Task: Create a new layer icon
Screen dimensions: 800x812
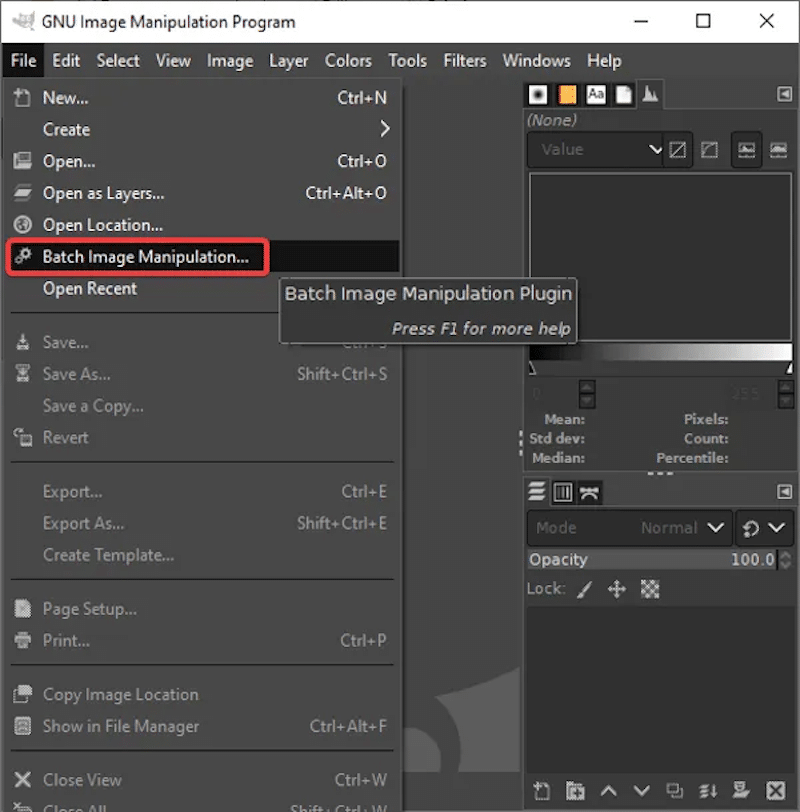Action: coord(542,790)
